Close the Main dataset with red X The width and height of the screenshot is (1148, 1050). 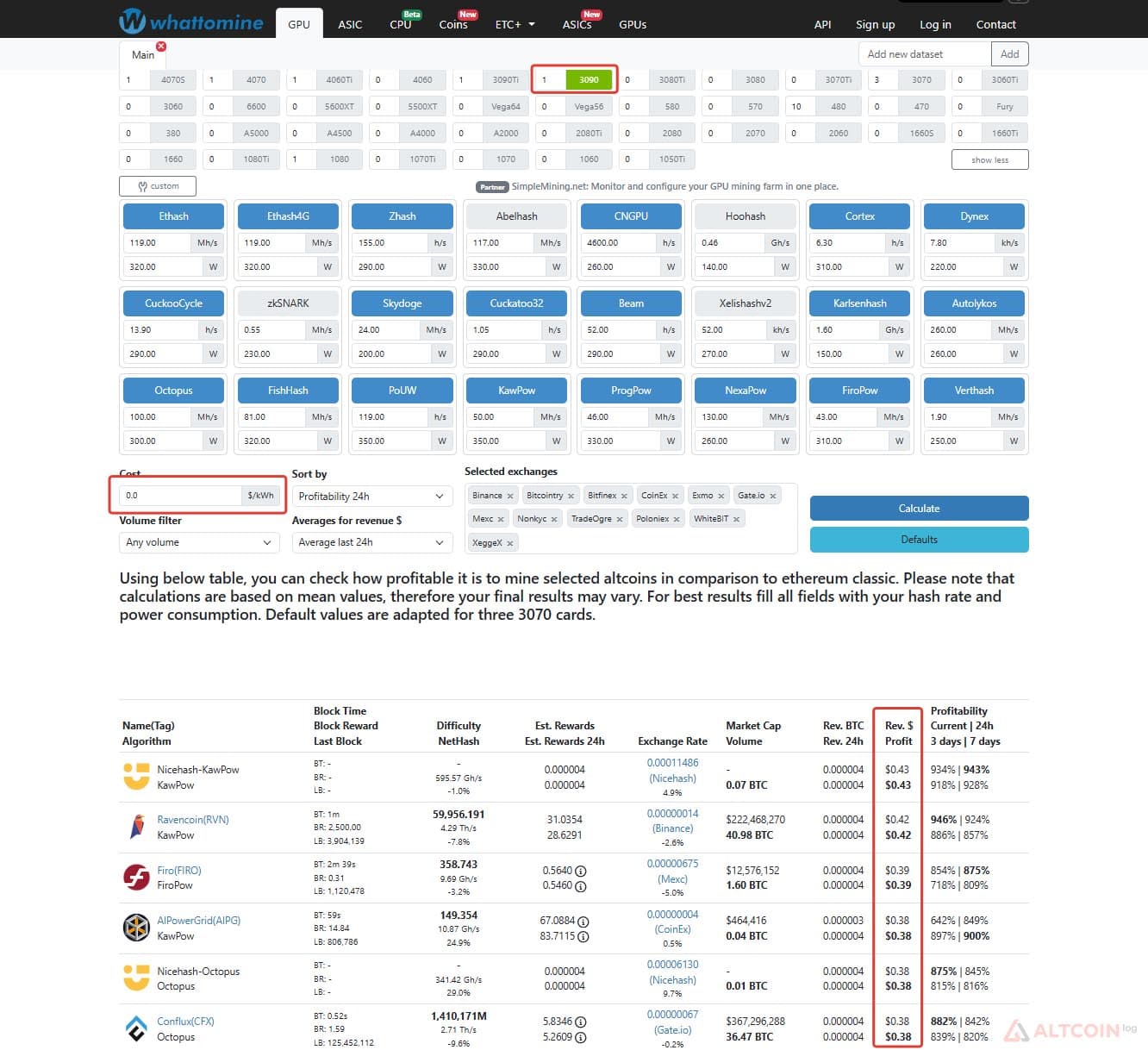[161, 47]
